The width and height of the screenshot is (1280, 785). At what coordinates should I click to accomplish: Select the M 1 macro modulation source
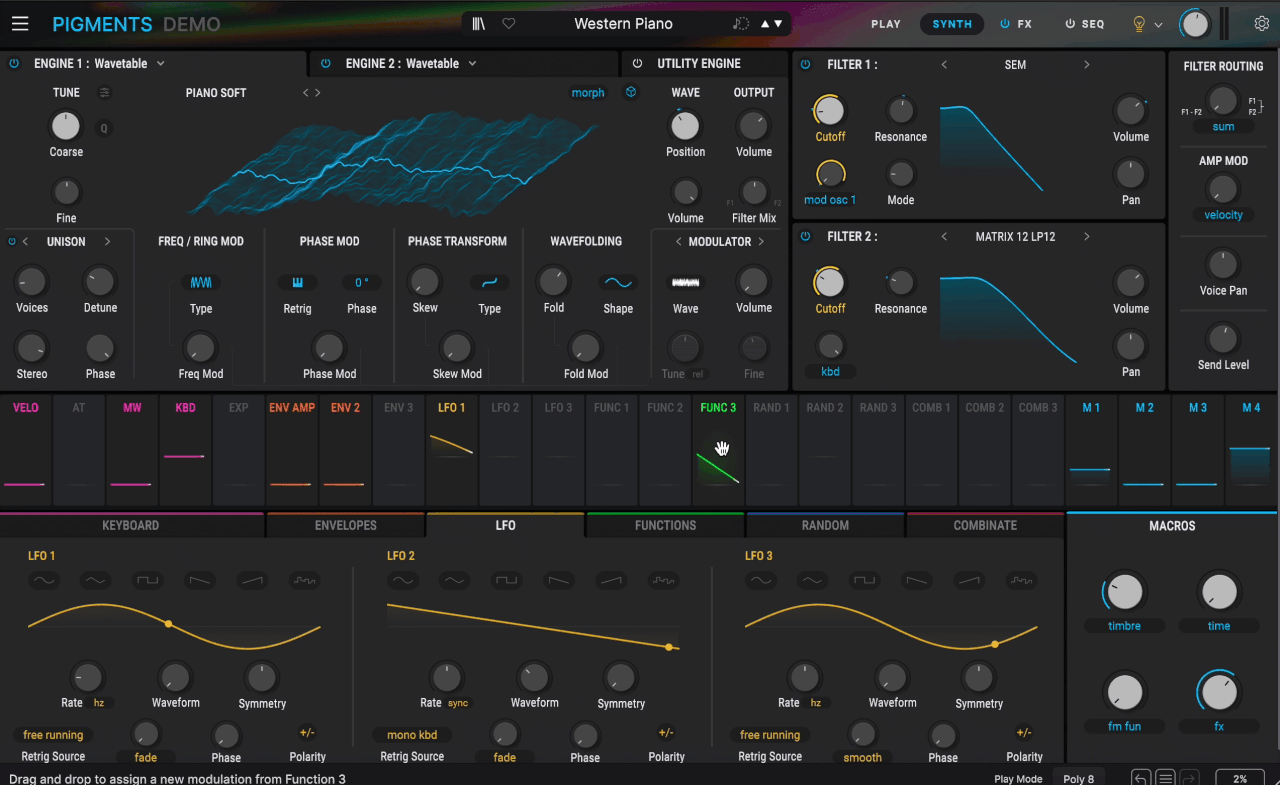tap(1091, 450)
